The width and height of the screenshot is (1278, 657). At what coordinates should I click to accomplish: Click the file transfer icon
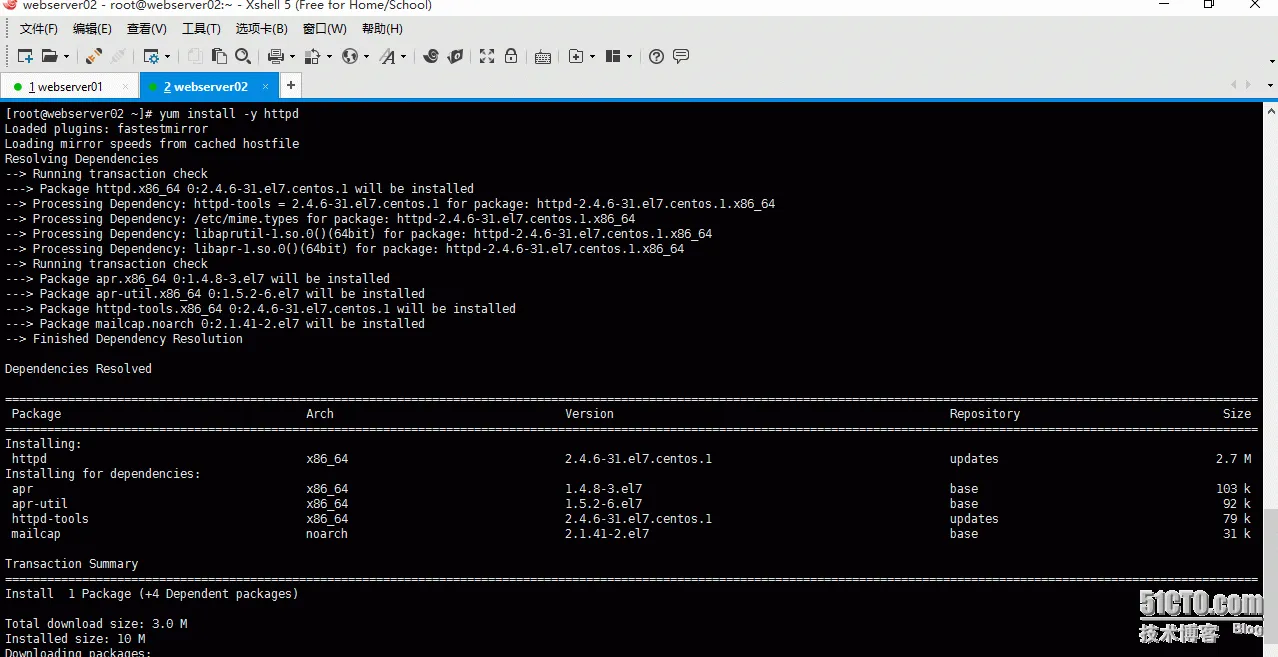(312, 56)
